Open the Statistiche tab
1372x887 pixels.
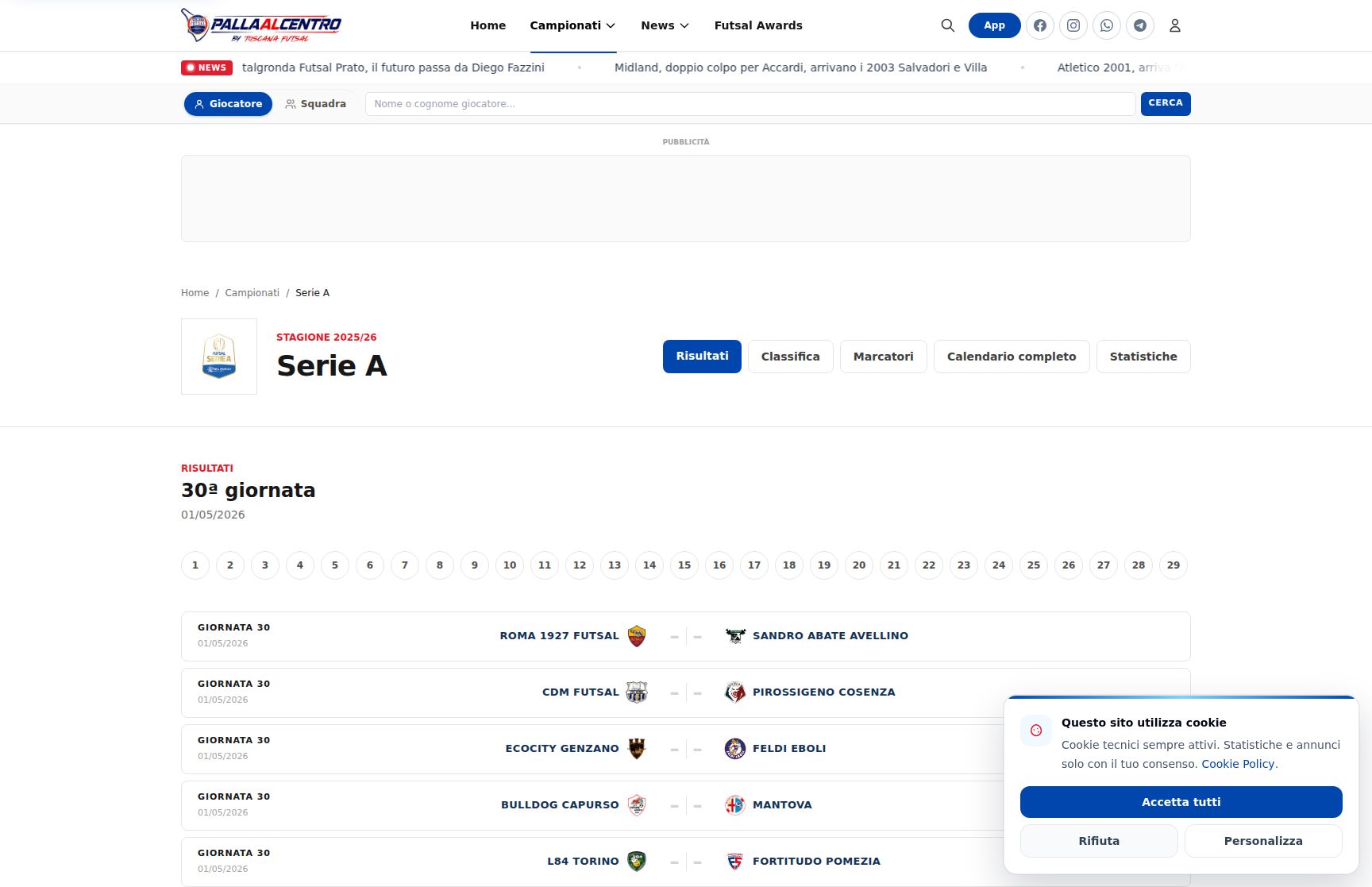(x=1143, y=357)
